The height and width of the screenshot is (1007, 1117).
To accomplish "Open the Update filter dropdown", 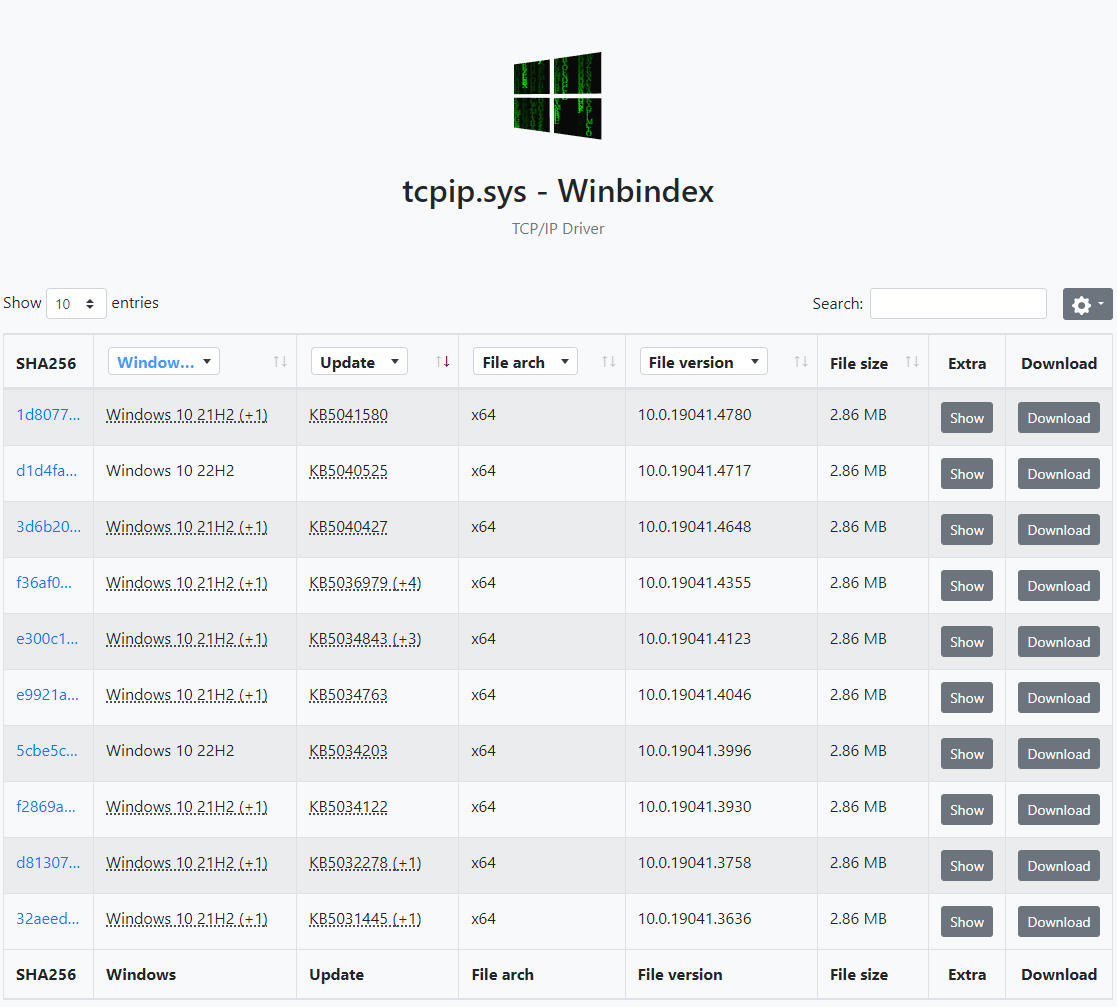I will click(359, 362).
